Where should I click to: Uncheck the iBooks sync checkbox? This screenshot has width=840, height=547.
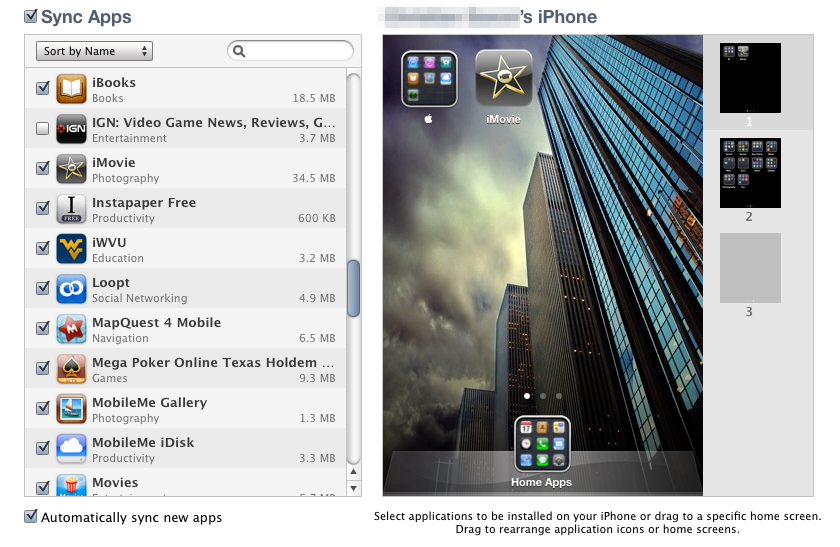point(43,88)
